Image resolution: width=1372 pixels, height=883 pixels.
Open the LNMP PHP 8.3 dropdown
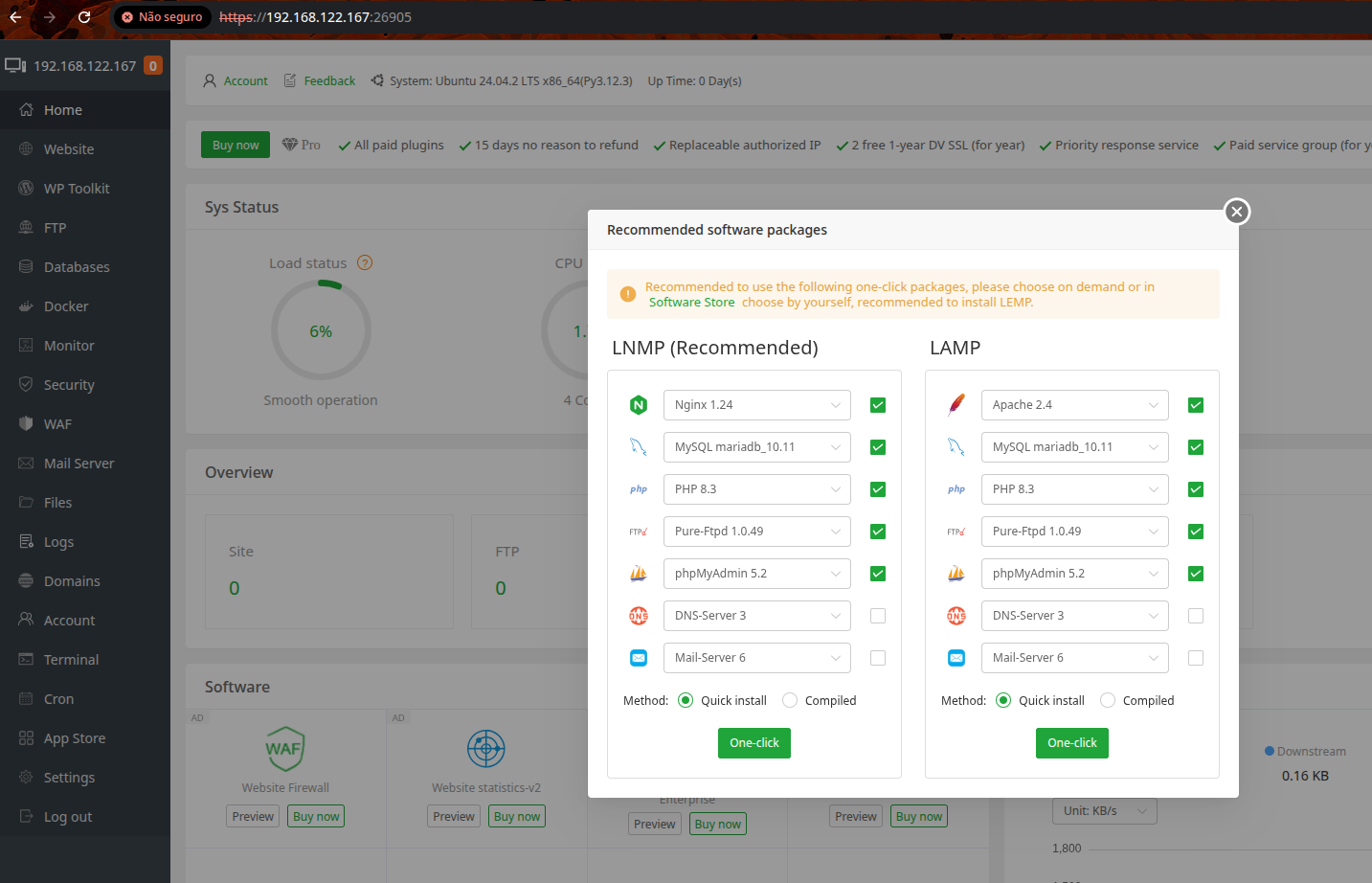point(757,489)
